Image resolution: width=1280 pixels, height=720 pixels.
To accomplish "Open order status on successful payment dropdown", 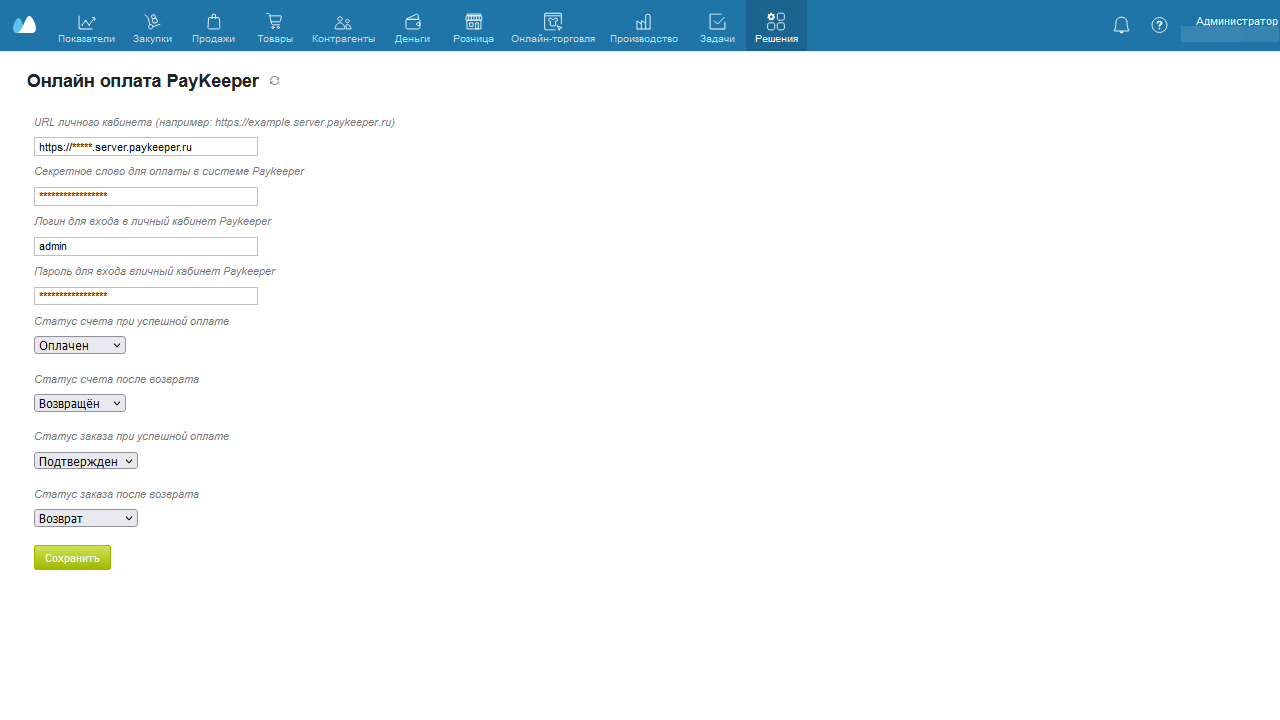I will click(86, 461).
